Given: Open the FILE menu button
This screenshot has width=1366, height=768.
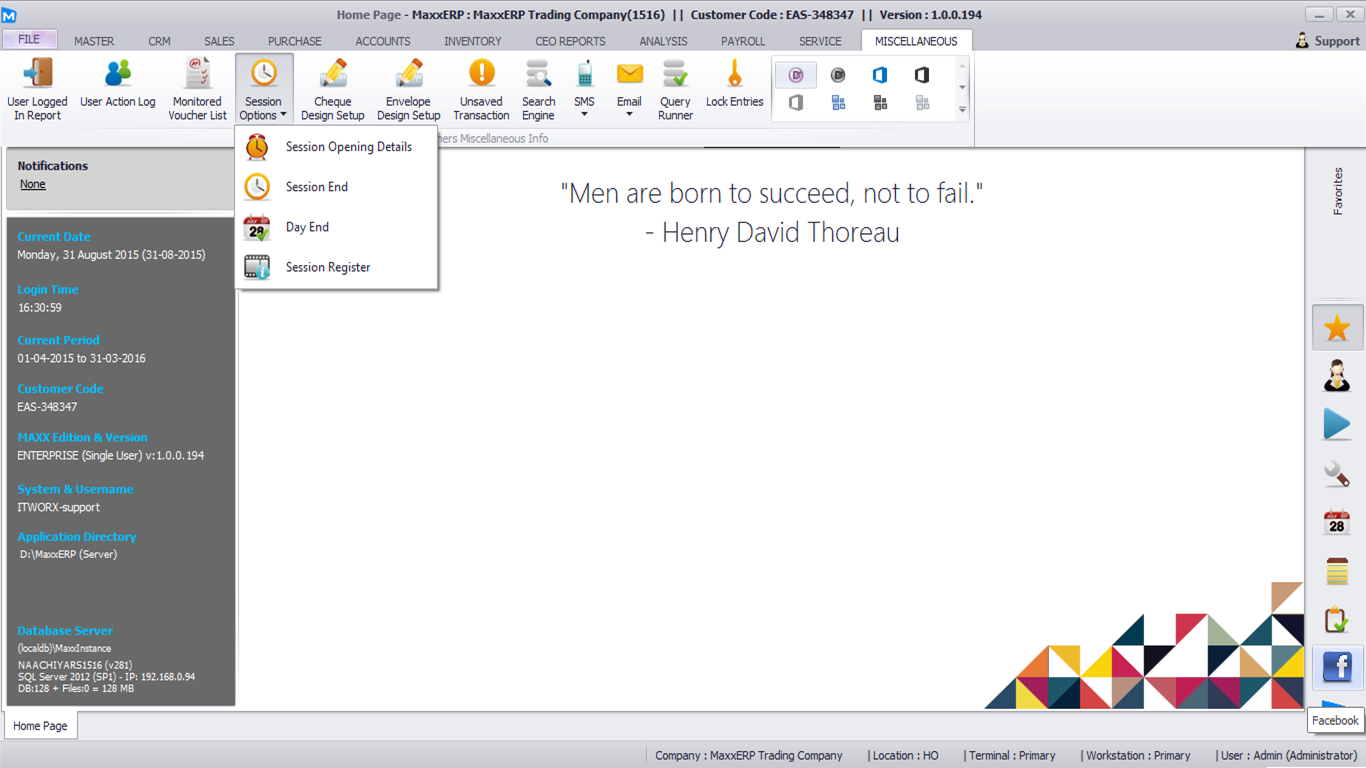Looking at the screenshot, I should coord(30,40).
